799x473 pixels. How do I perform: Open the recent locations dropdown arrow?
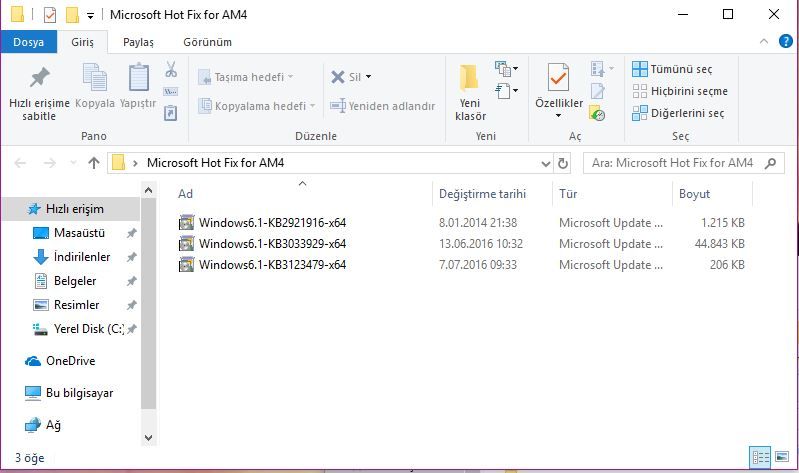coord(73,163)
